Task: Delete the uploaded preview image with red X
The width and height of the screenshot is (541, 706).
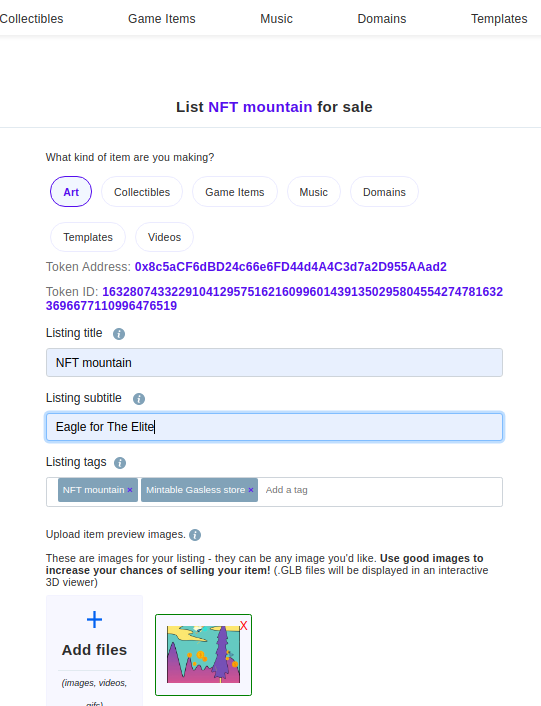Action: click(x=243, y=625)
